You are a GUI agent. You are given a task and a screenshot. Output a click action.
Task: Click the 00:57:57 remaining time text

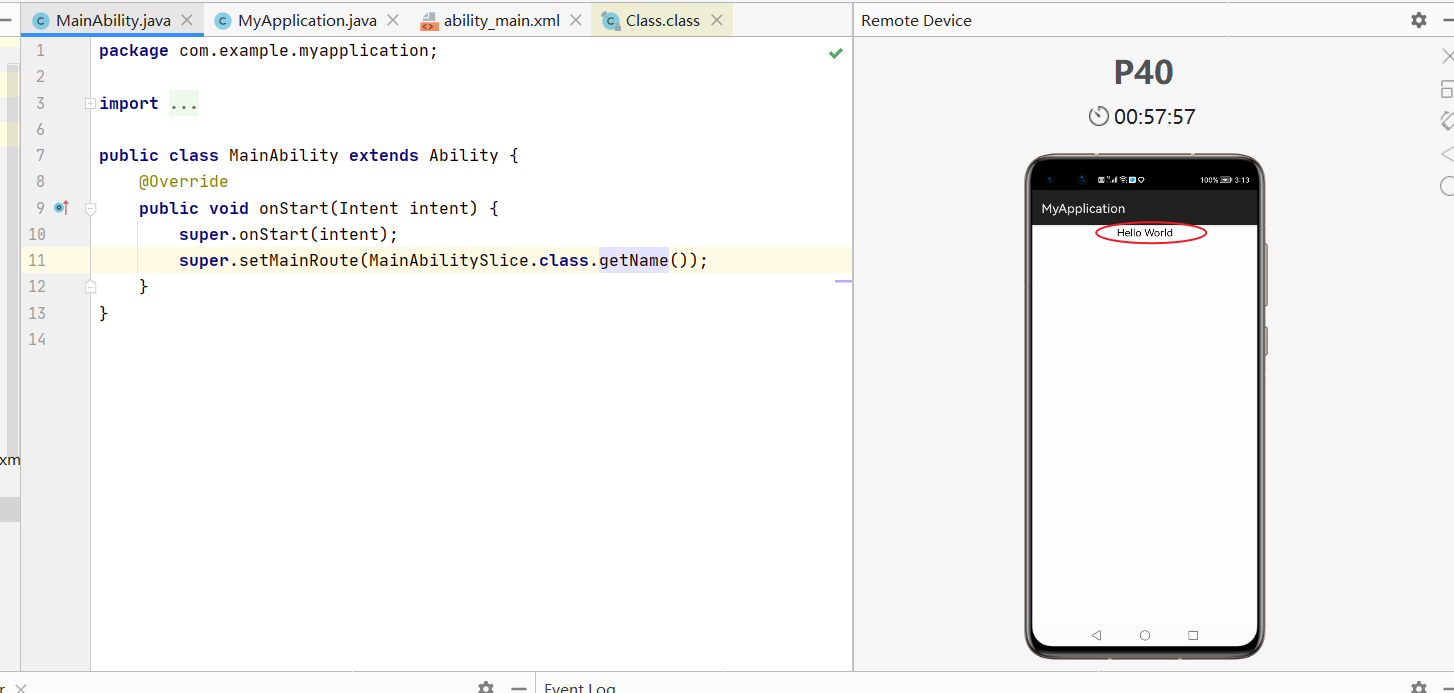[1155, 117]
